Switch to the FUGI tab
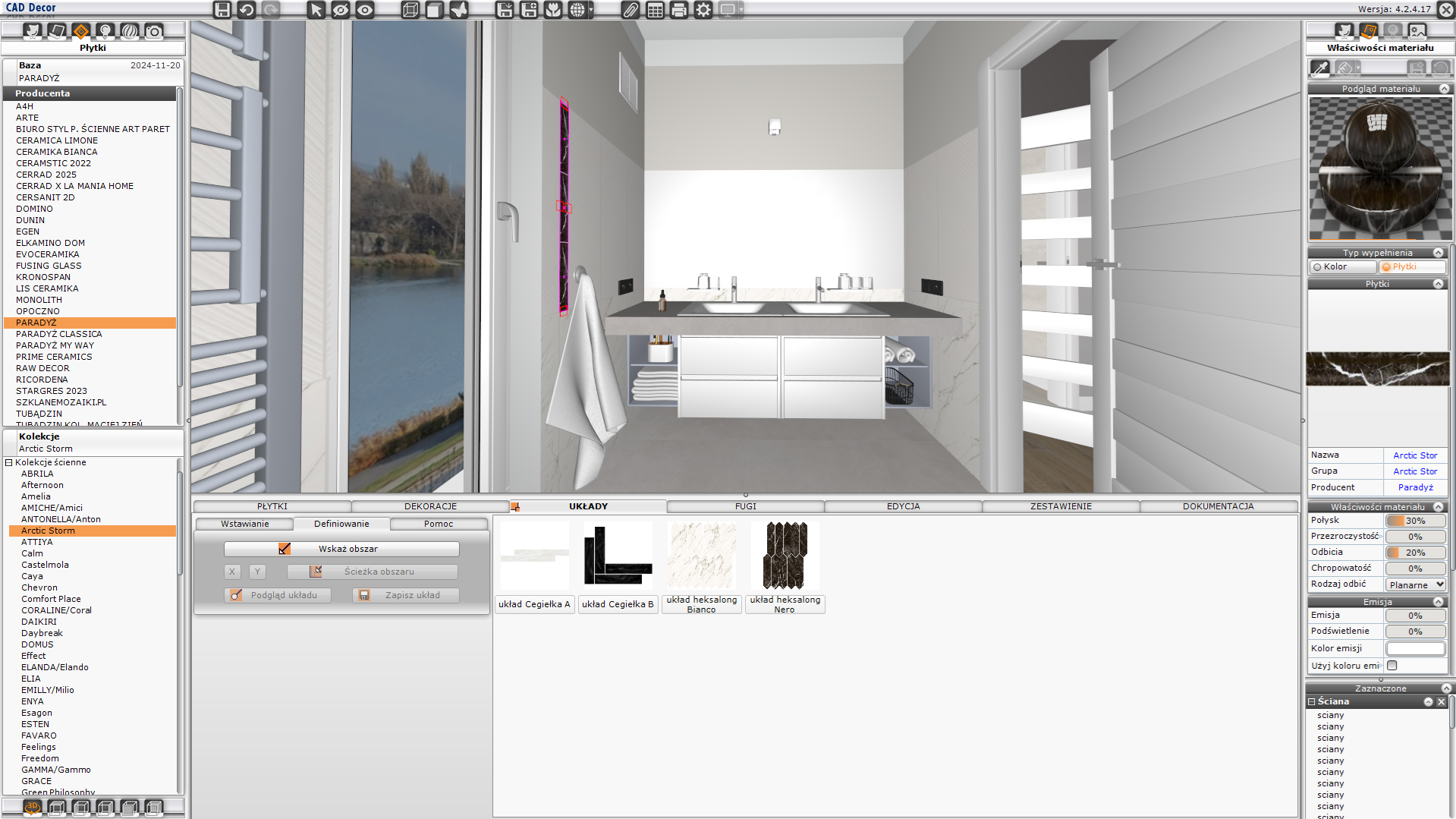Viewport: 1456px width, 819px height. [745, 506]
